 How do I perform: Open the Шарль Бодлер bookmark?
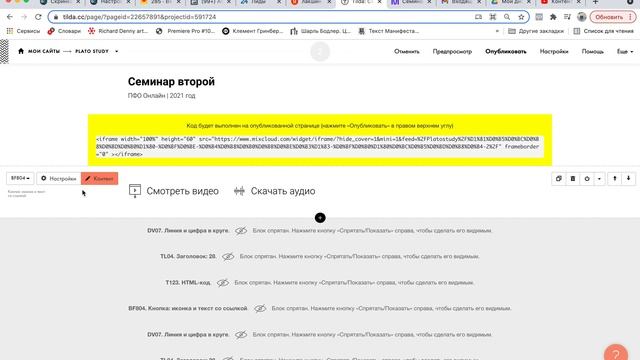click(x=320, y=31)
